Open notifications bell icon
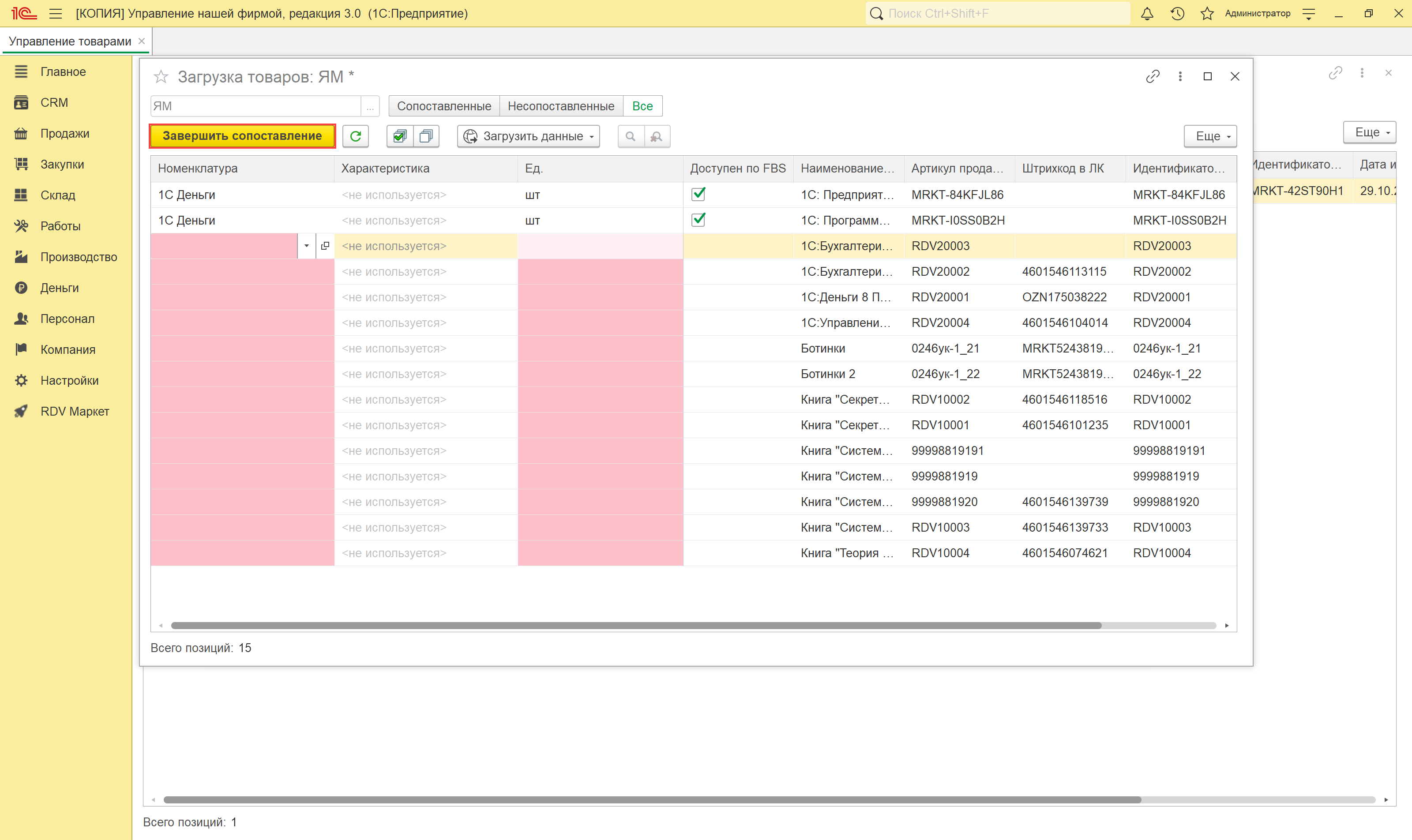This screenshot has height=840, width=1412. (1146, 14)
